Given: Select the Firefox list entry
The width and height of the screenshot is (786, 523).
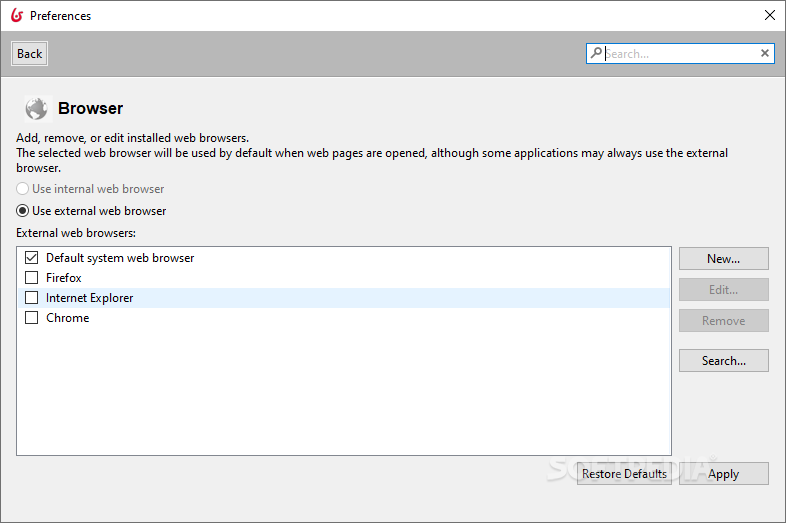Looking at the screenshot, I should pyautogui.click(x=344, y=278).
